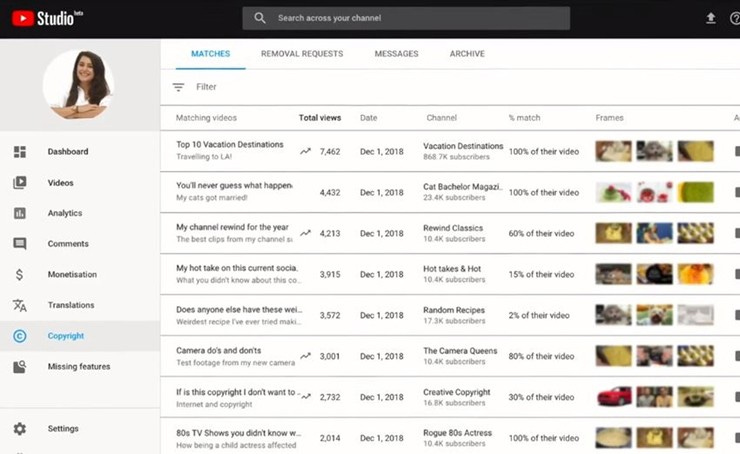Click the channel search input field
This screenshot has width=740, height=454.
point(406,18)
